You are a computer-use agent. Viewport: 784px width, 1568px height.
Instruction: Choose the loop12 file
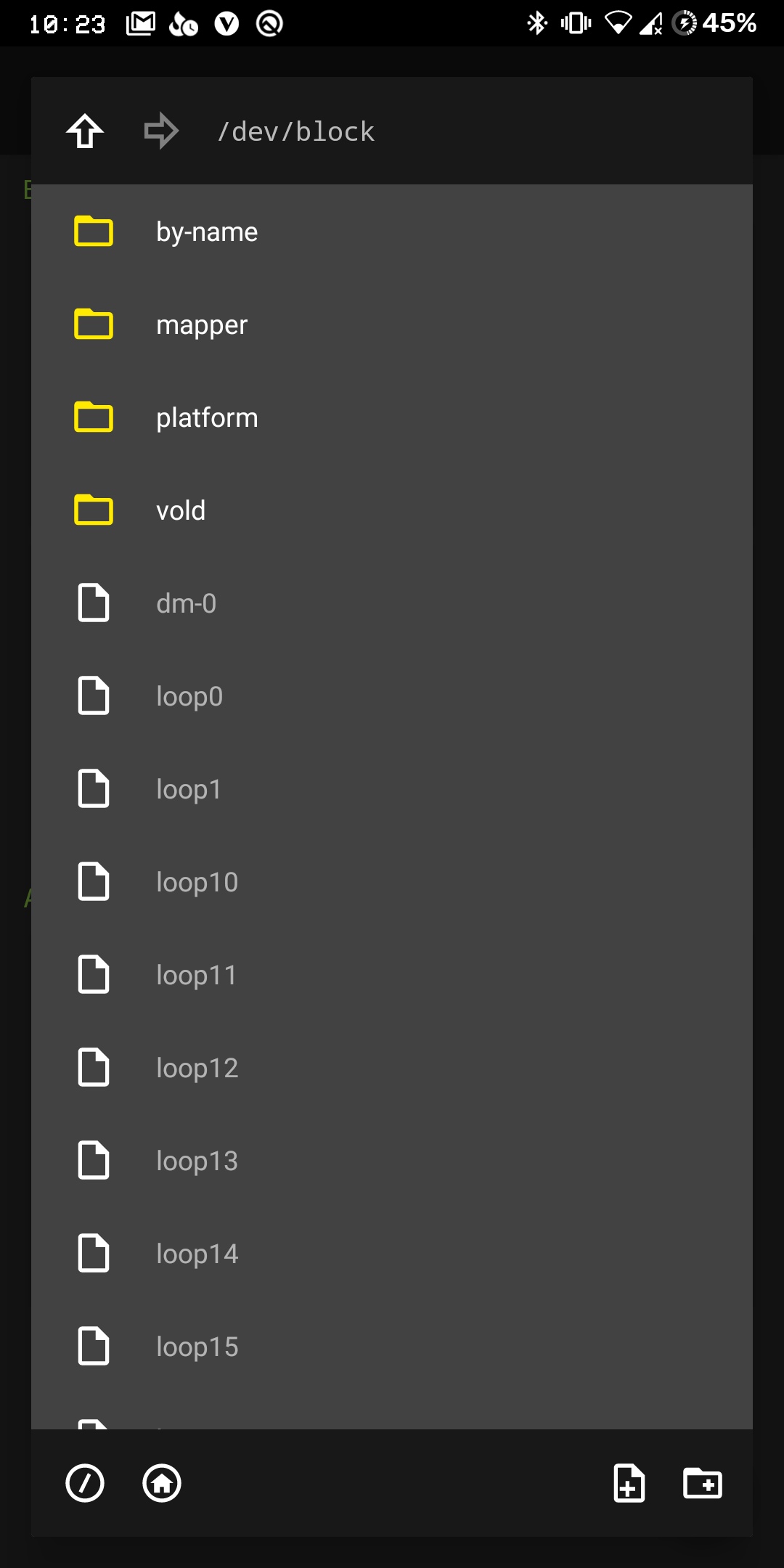392,1068
